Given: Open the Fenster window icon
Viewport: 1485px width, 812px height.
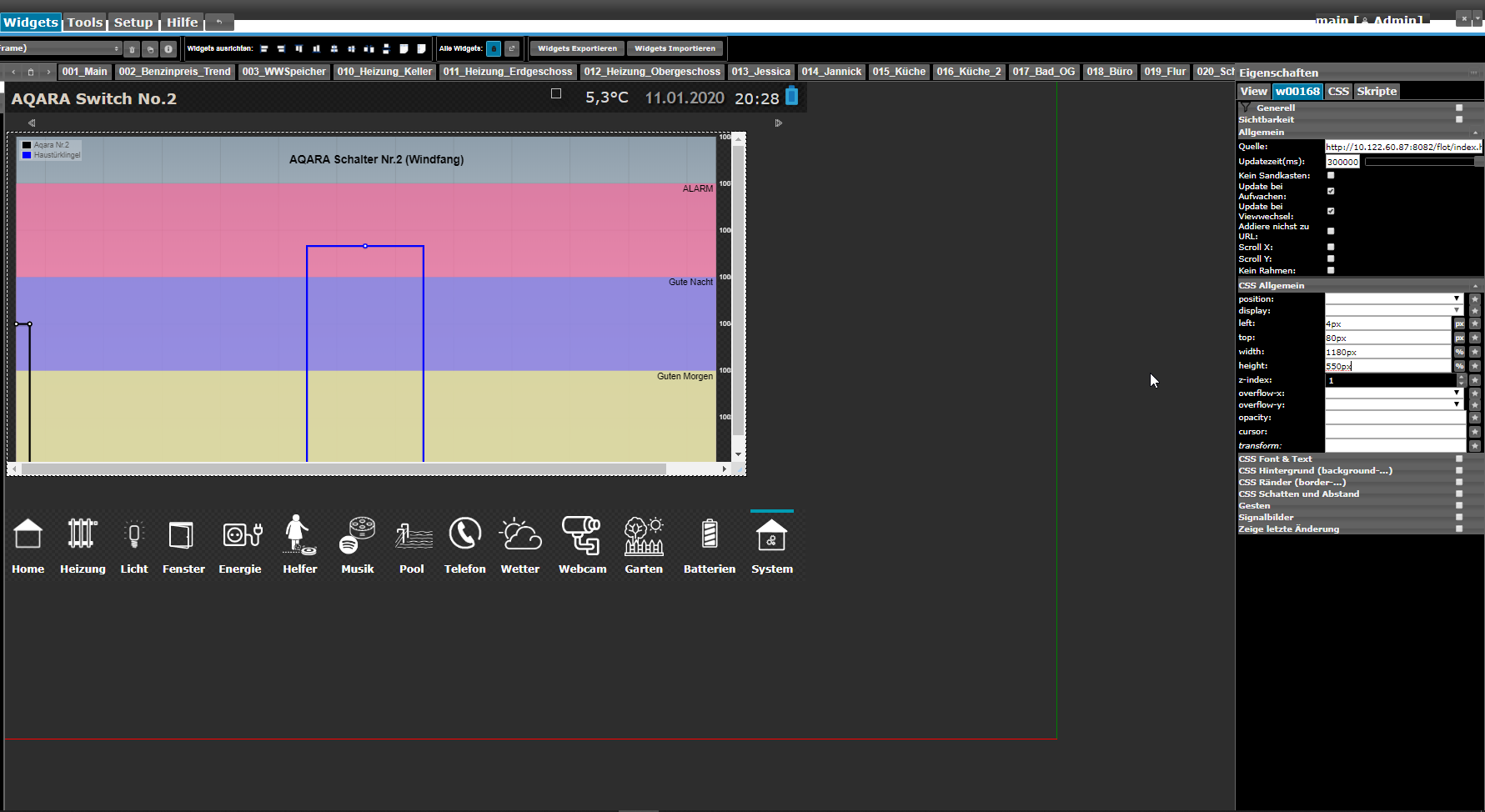Looking at the screenshot, I should click(181, 534).
